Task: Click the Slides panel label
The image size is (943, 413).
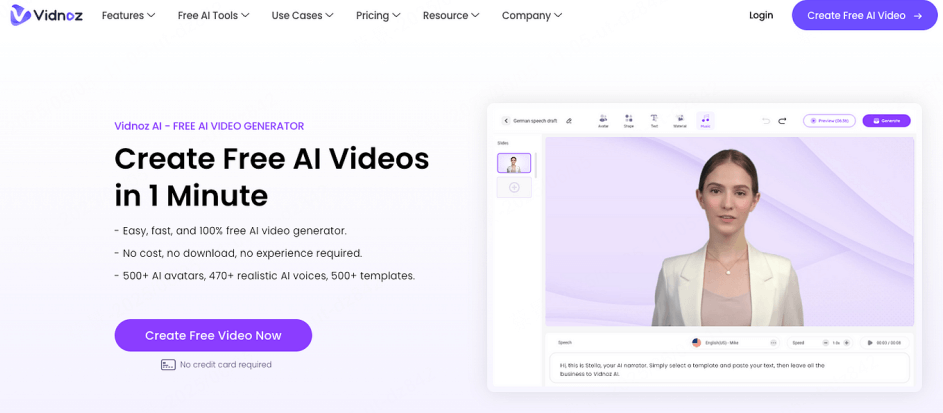Action: pyautogui.click(x=503, y=143)
